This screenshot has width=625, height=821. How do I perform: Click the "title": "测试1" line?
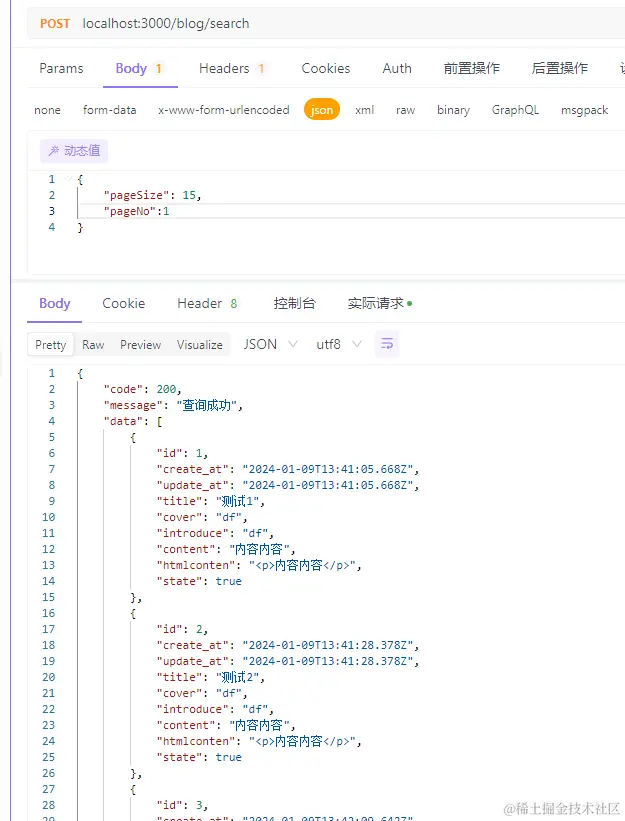tap(211, 501)
